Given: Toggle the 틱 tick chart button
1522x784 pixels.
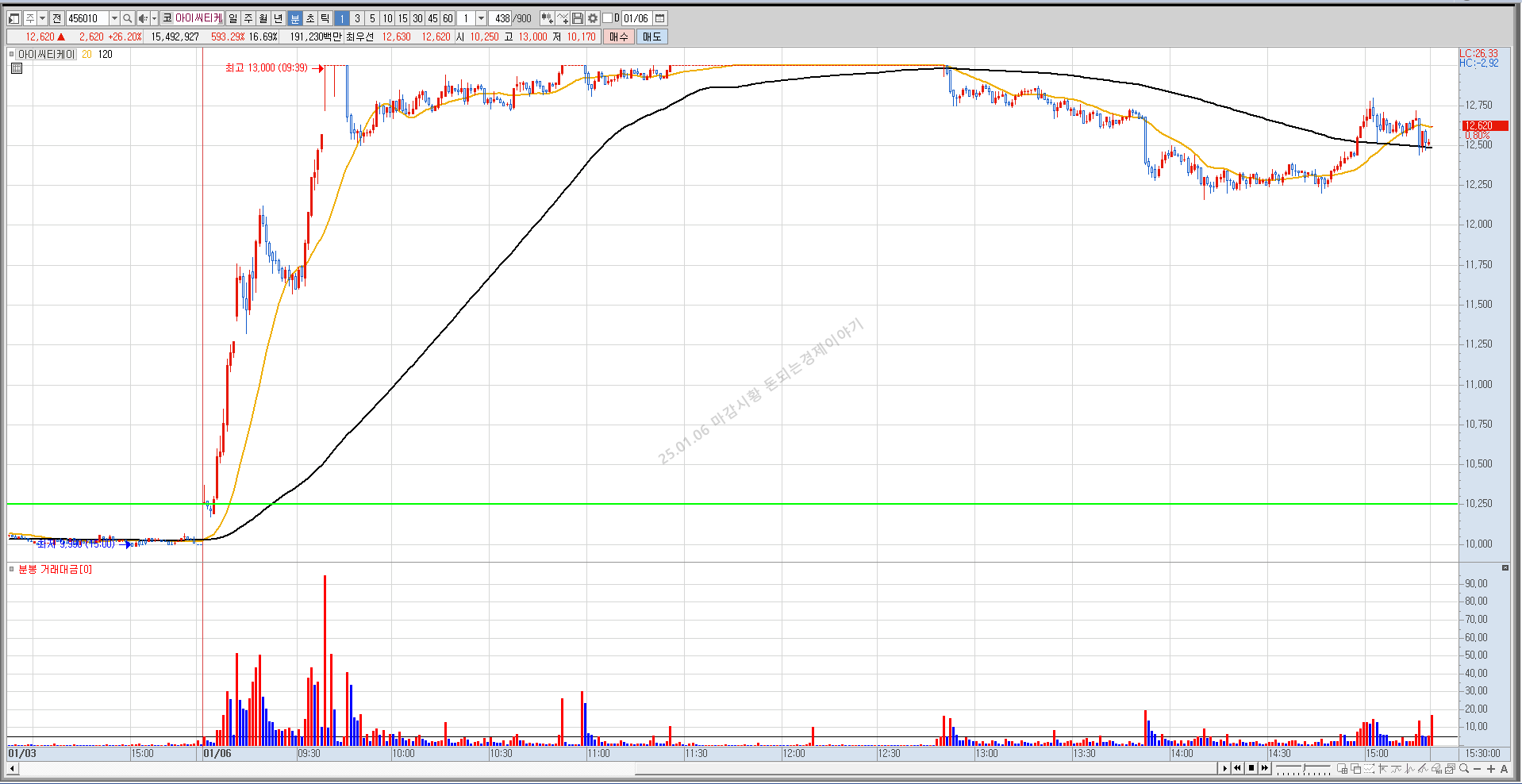Looking at the screenshot, I should [325, 18].
